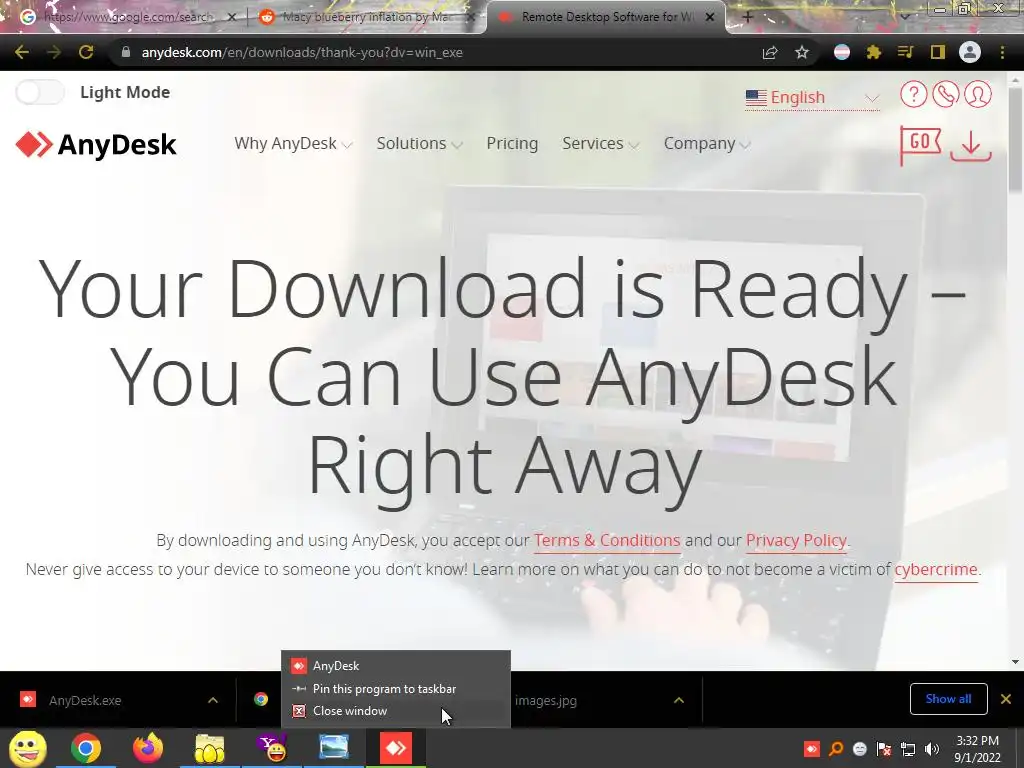Open the media control playlist icon

click(x=906, y=52)
